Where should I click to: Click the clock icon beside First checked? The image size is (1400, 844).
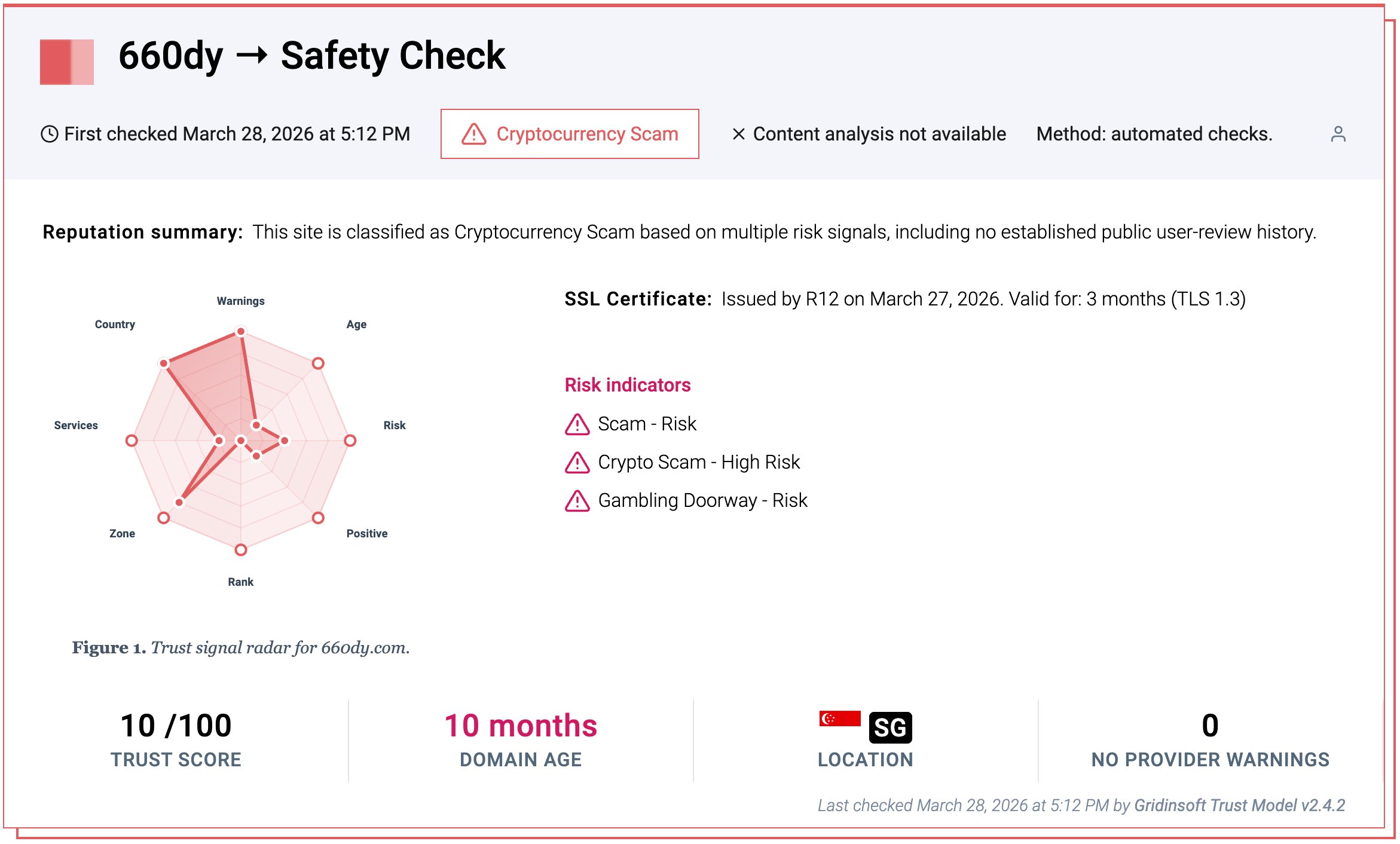[49, 134]
